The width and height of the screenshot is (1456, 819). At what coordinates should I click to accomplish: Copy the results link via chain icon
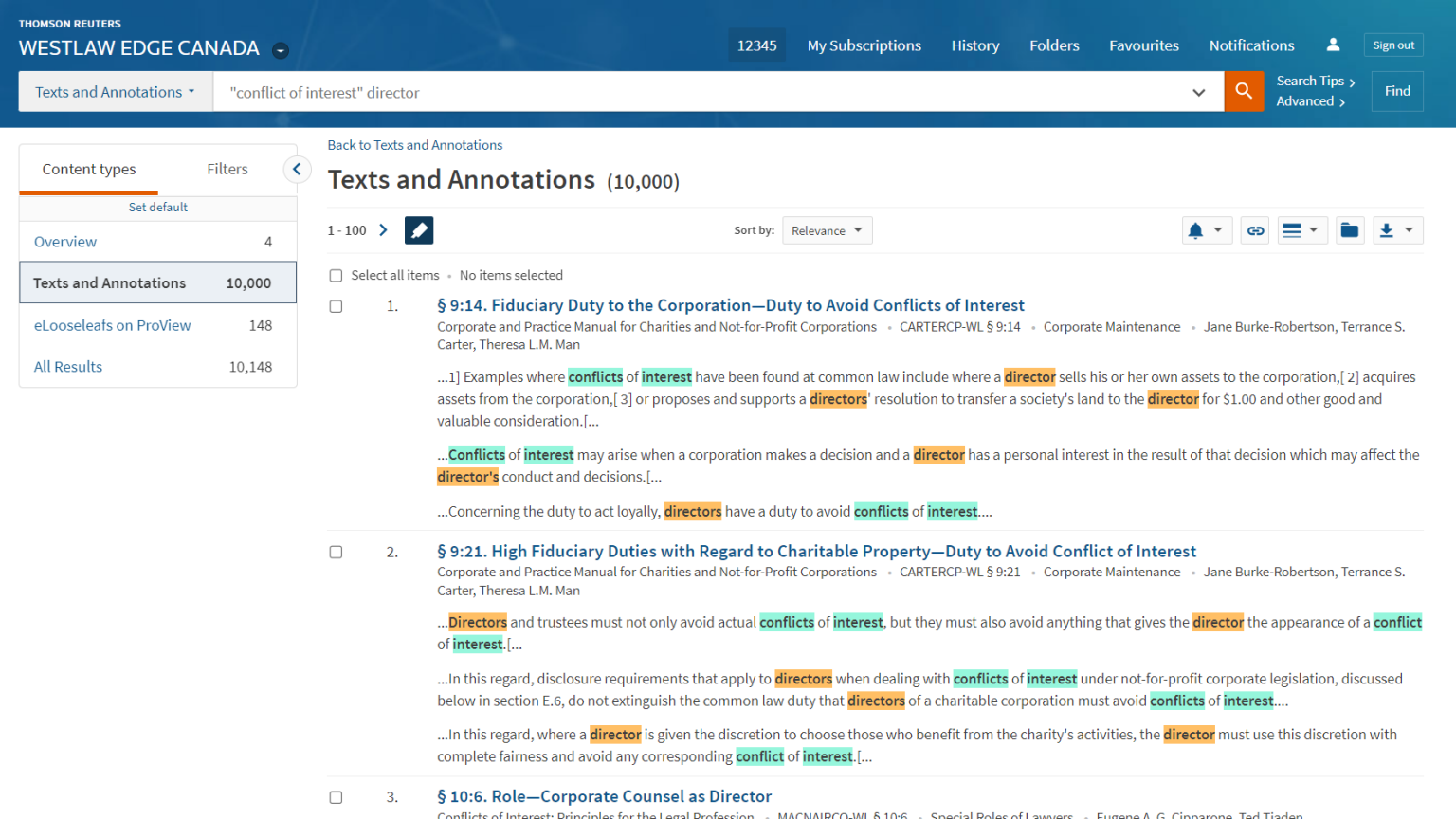pyautogui.click(x=1254, y=229)
